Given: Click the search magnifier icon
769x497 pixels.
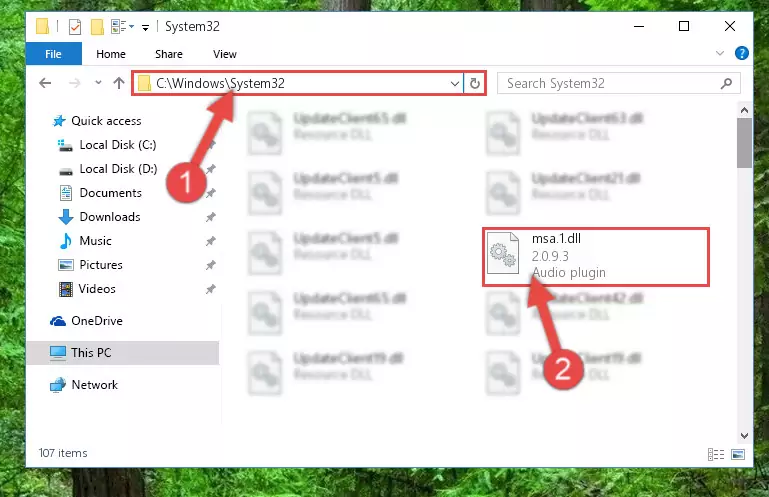Looking at the screenshot, I should (726, 83).
